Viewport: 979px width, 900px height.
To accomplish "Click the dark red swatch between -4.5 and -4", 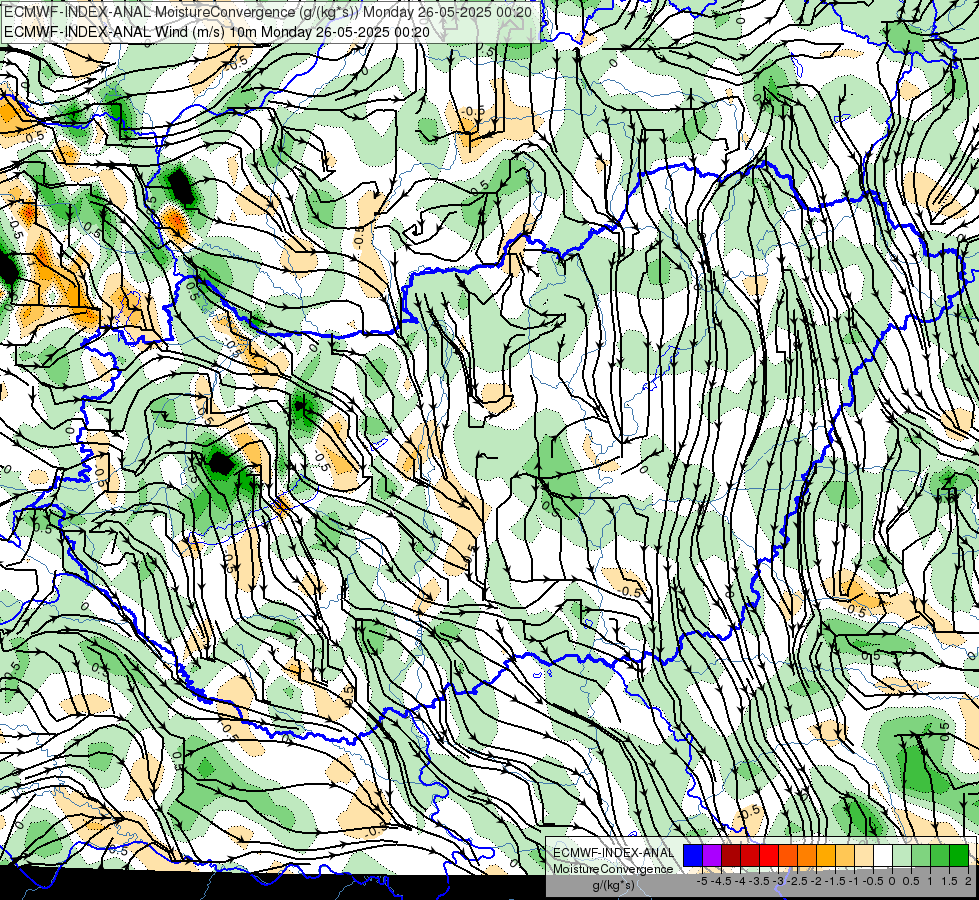I will point(731,855).
